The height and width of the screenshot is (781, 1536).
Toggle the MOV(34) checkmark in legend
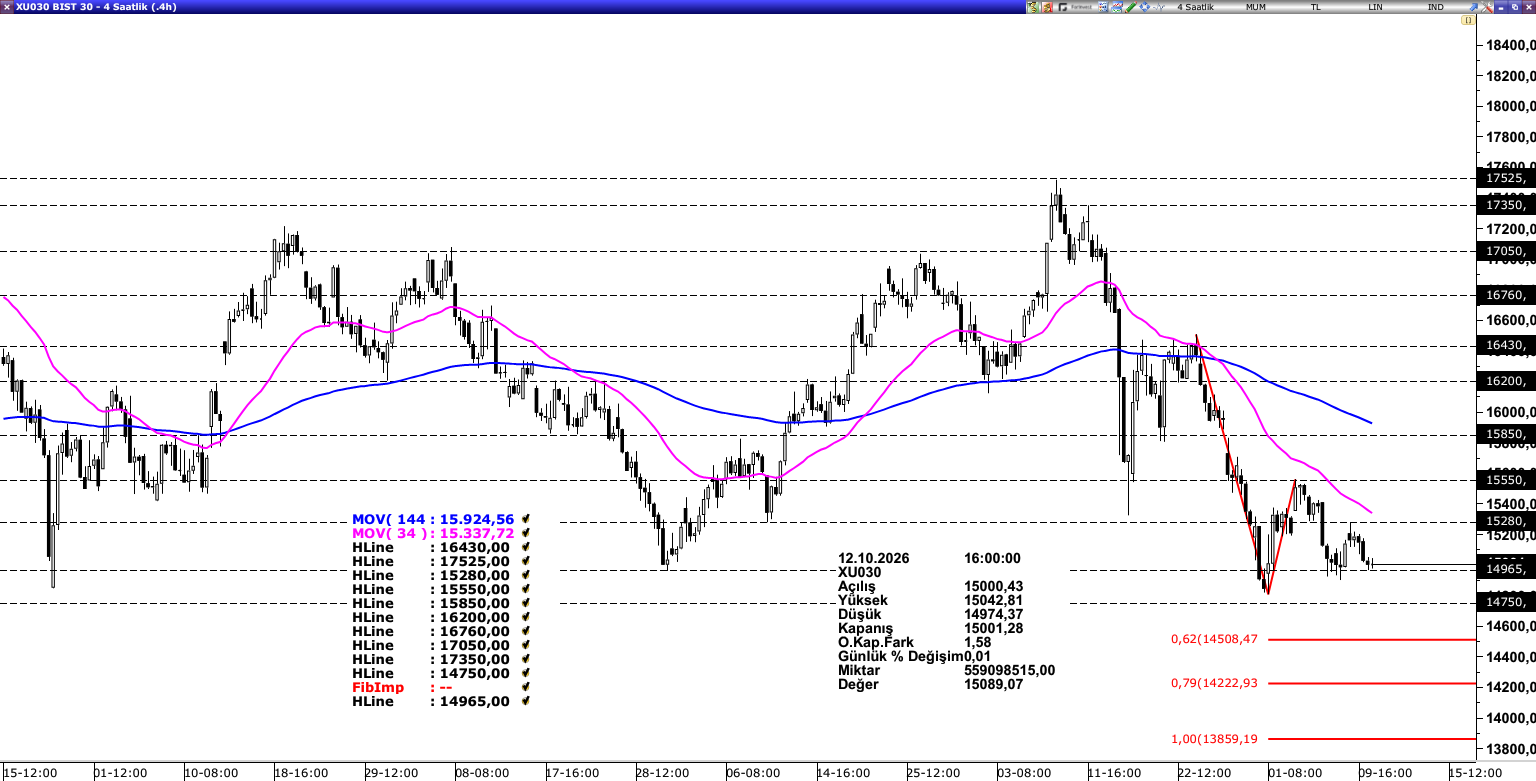pos(525,534)
